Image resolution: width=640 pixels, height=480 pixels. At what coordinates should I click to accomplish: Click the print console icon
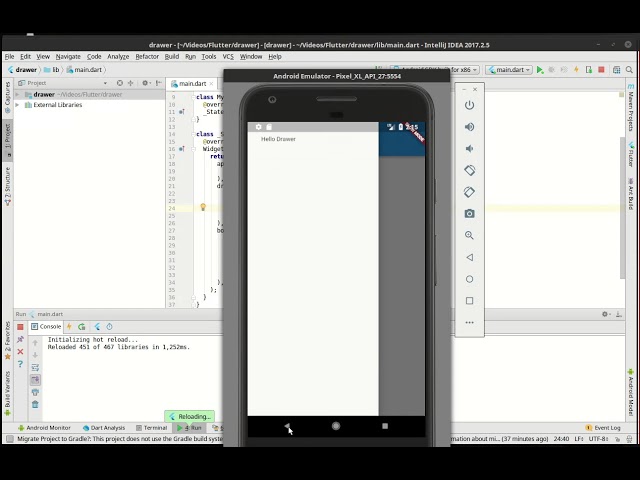point(35,392)
